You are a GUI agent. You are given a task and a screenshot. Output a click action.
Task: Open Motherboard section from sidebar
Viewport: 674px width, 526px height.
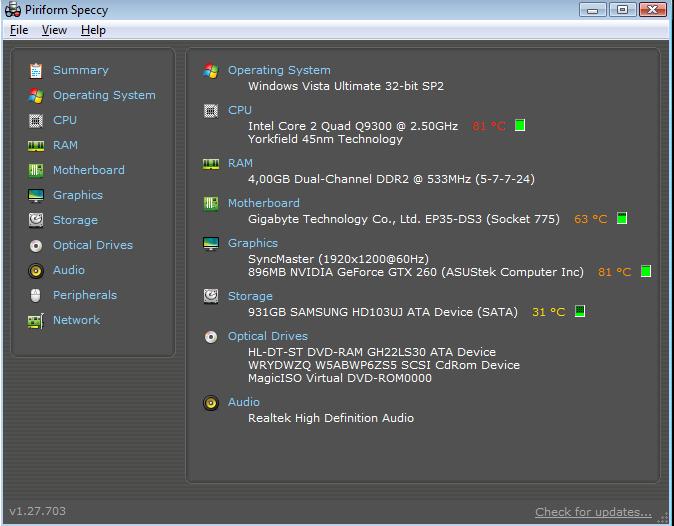click(x=89, y=170)
